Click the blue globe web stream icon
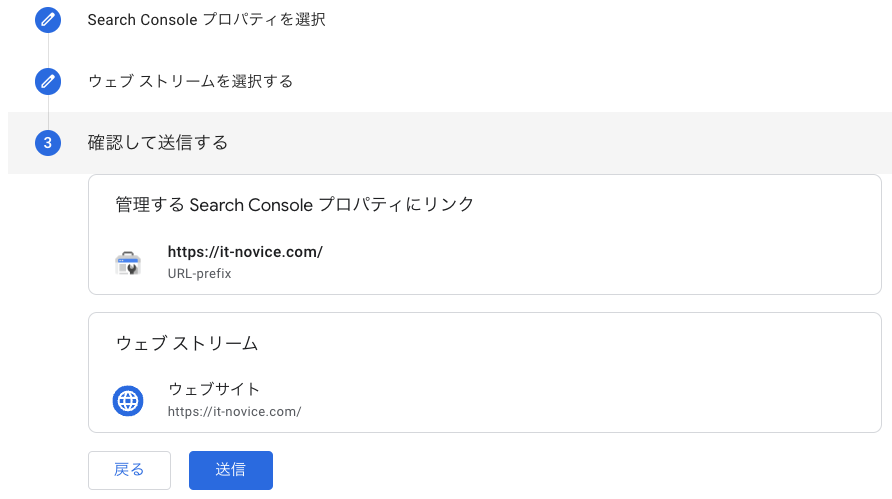Viewport: 892px width, 499px height. [128, 401]
